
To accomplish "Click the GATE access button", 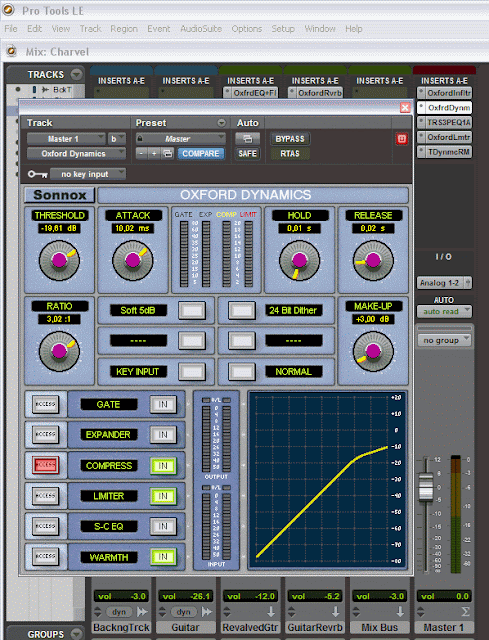I will click(x=45, y=404).
